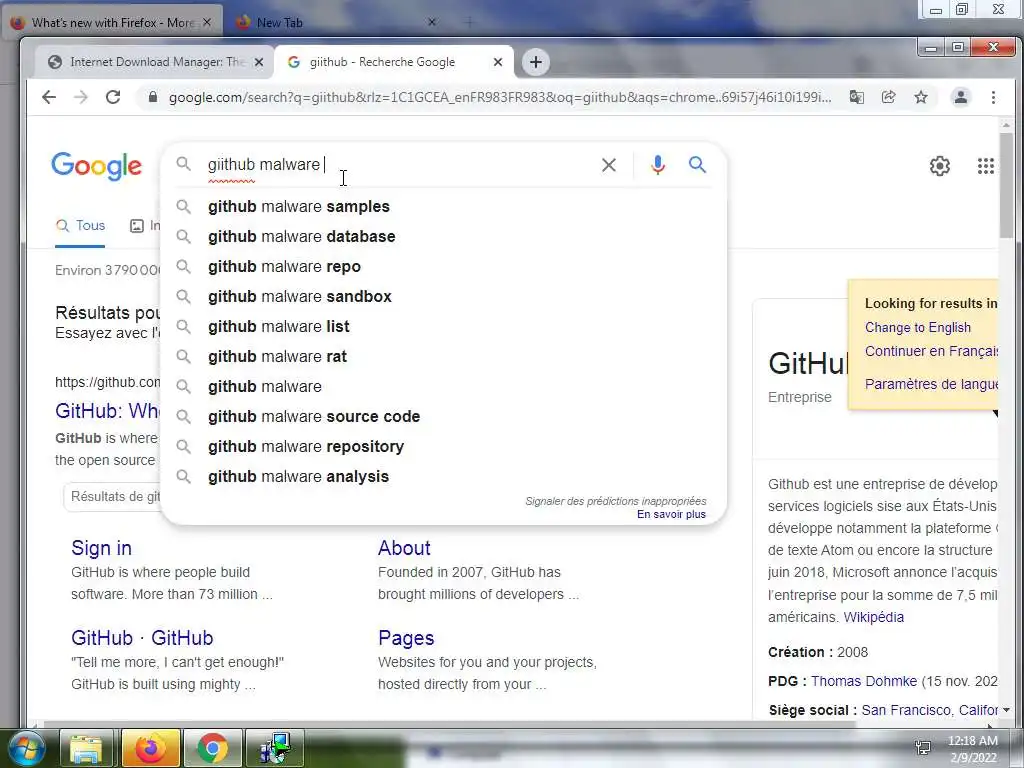Click the 'Création : 2008' text

[818, 652]
